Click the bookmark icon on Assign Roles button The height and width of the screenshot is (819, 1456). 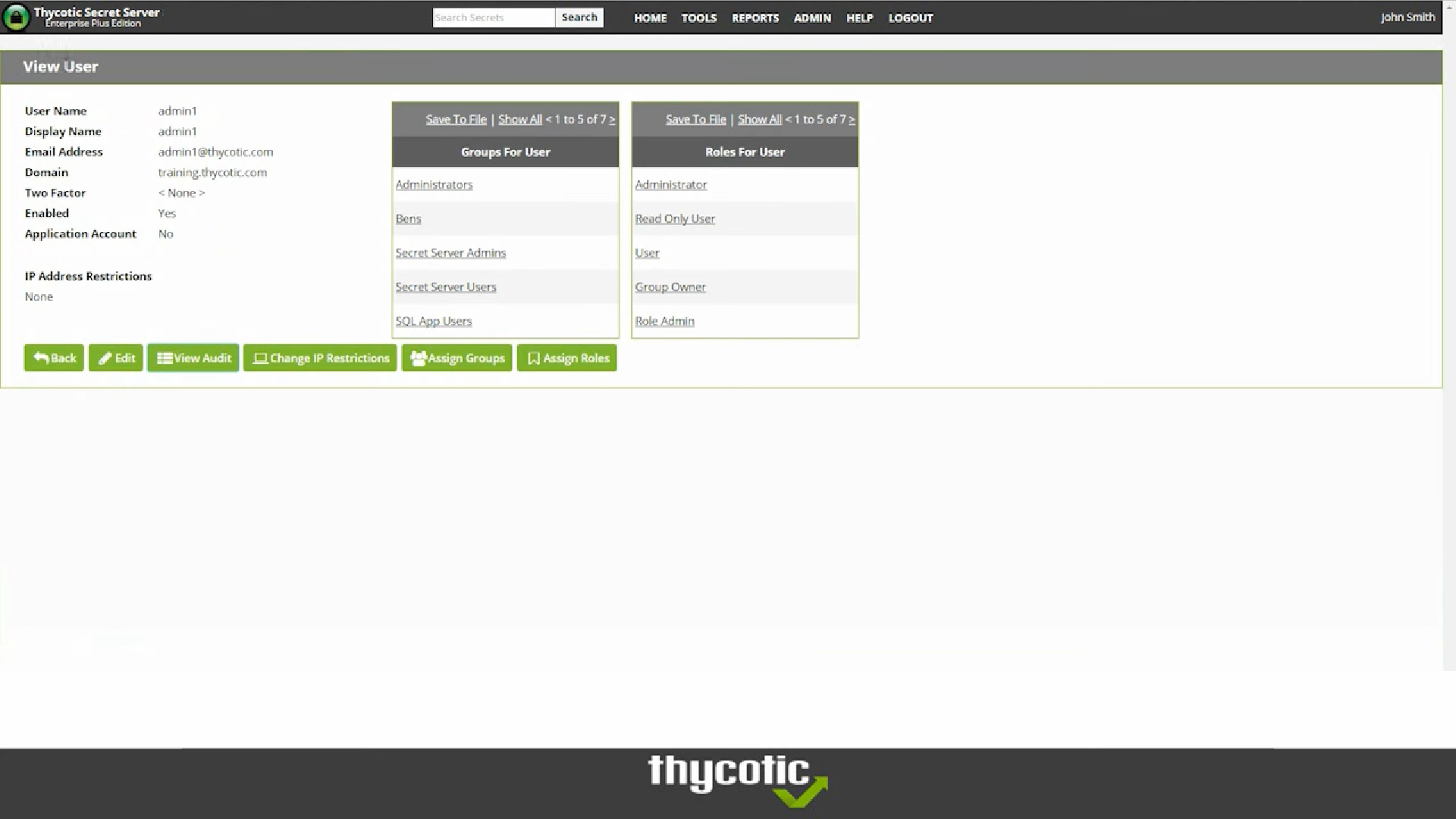(533, 357)
